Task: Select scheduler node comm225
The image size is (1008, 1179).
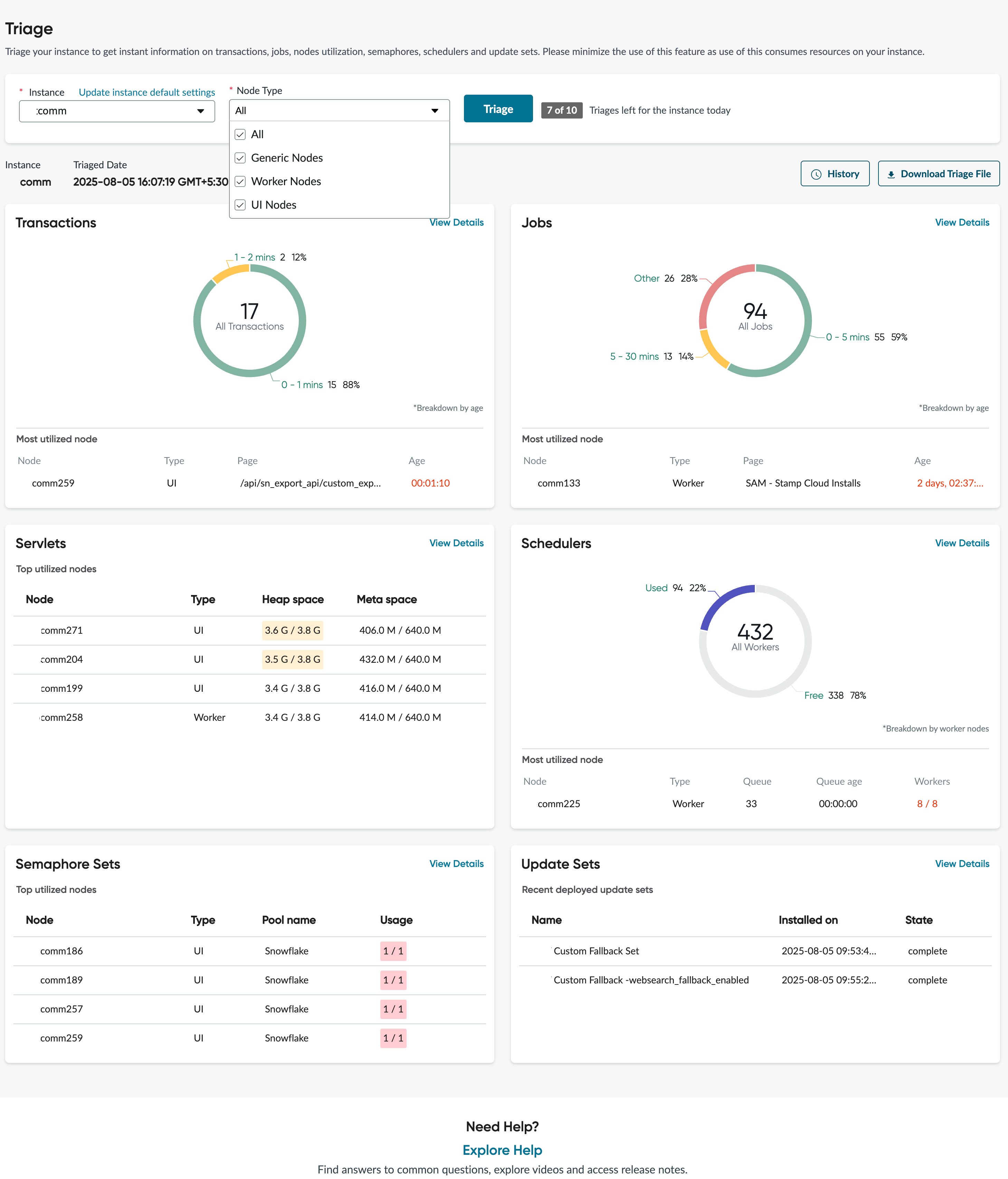Action: click(x=559, y=803)
